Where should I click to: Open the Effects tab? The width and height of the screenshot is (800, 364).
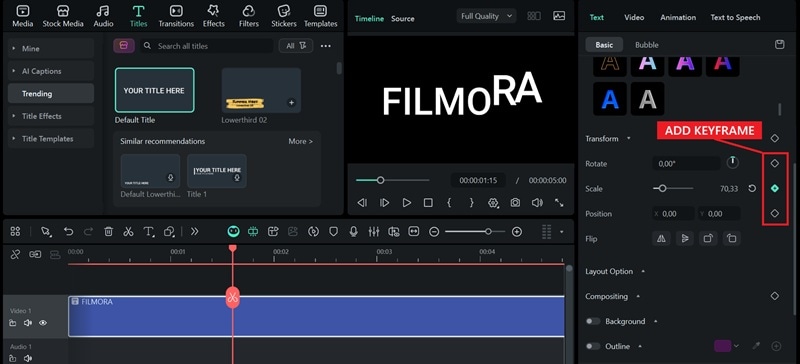213,16
